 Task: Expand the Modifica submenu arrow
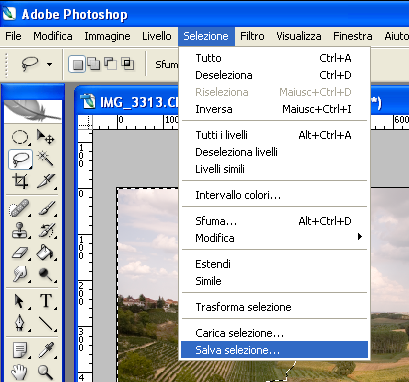360,237
